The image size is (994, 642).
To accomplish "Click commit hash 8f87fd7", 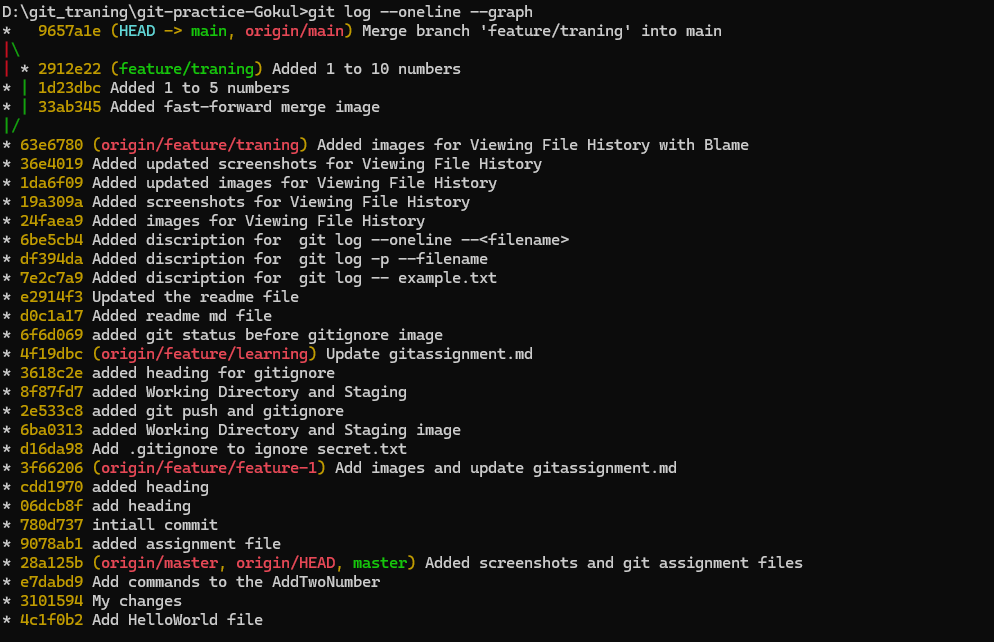I will coord(51,392).
